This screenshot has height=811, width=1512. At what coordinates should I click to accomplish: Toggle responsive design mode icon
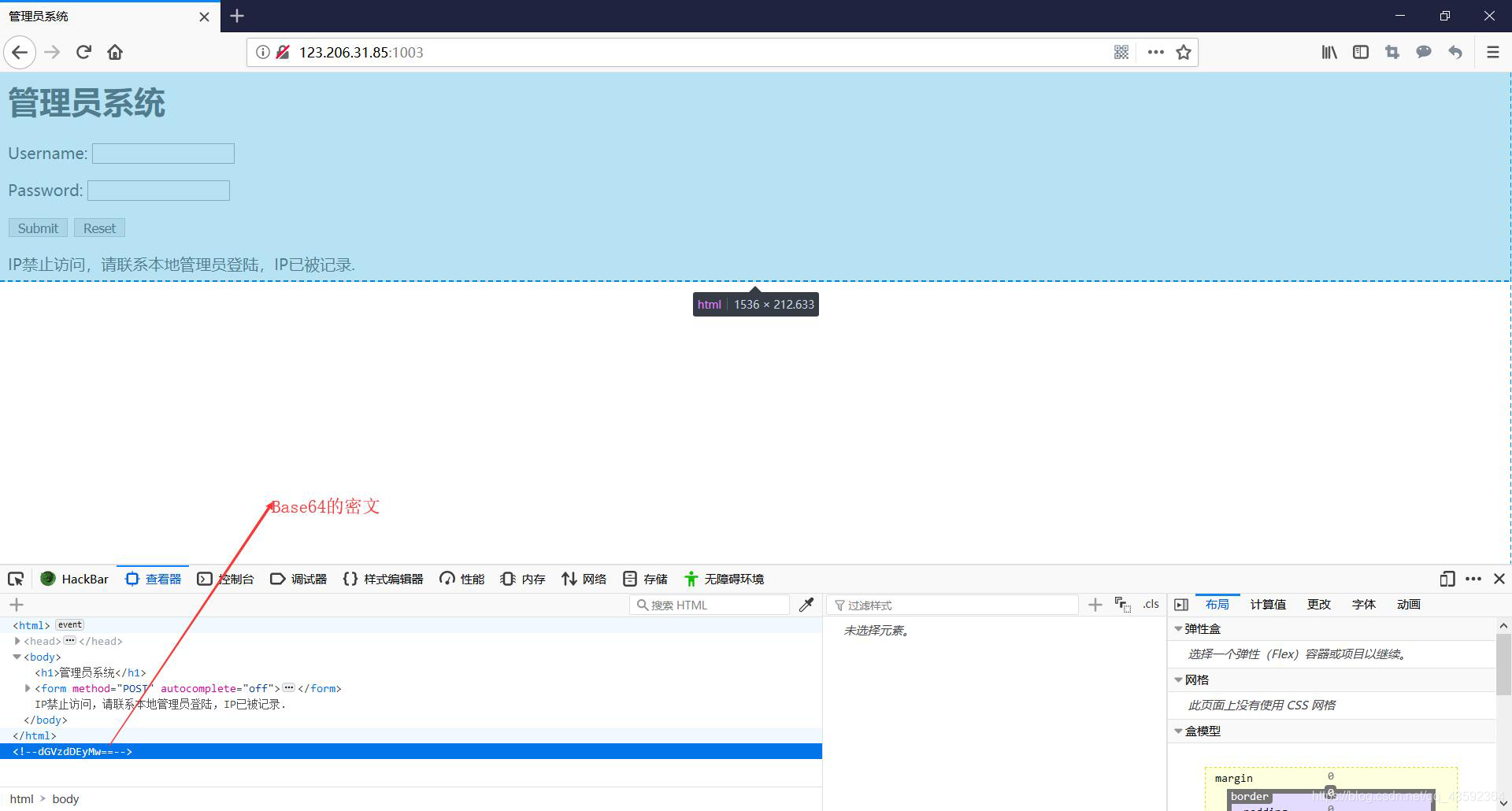click(1447, 579)
